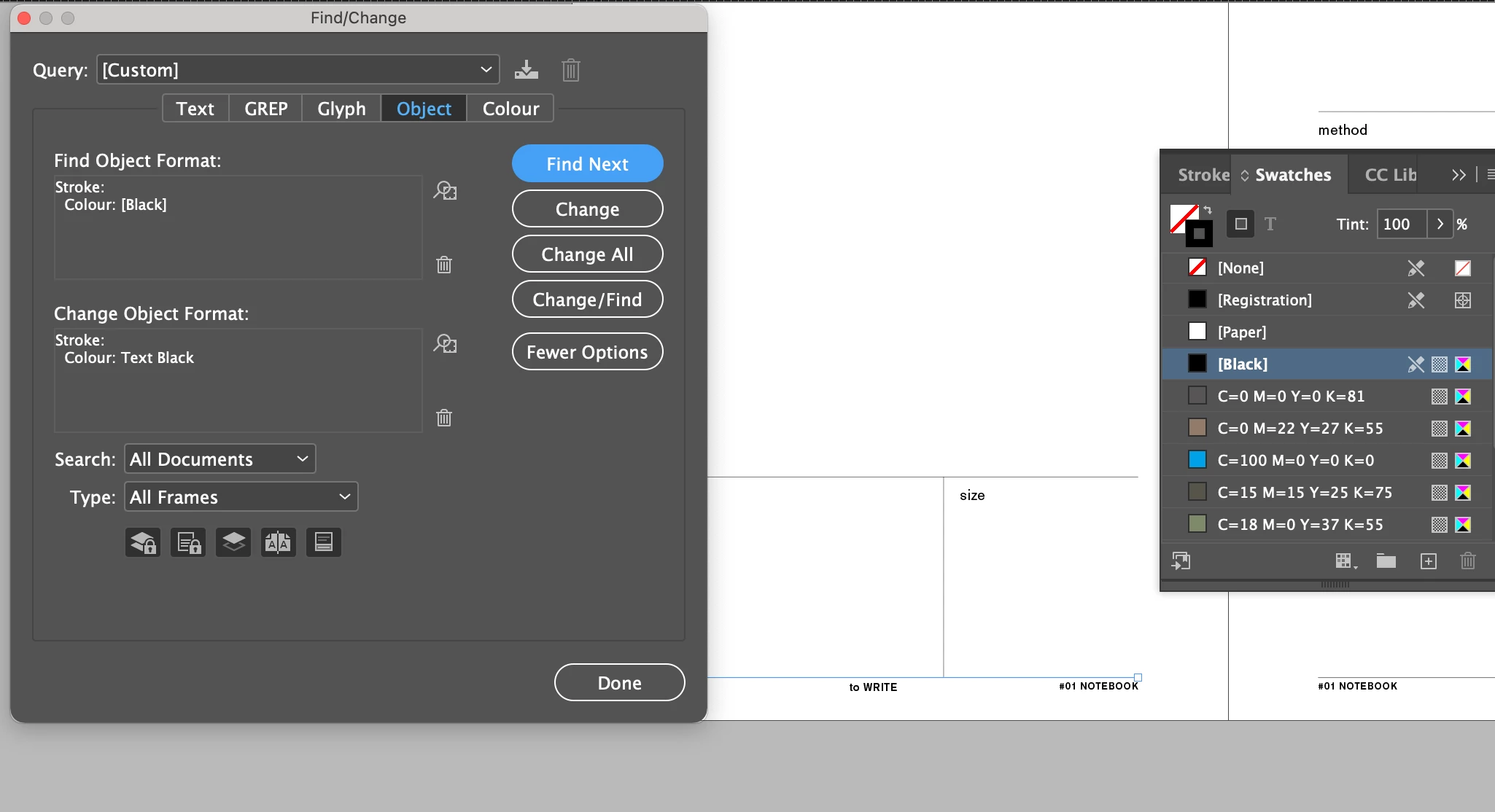This screenshot has height=812, width=1495.
Task: Toggle Include Locked Layers search option
Action: [x=143, y=542]
